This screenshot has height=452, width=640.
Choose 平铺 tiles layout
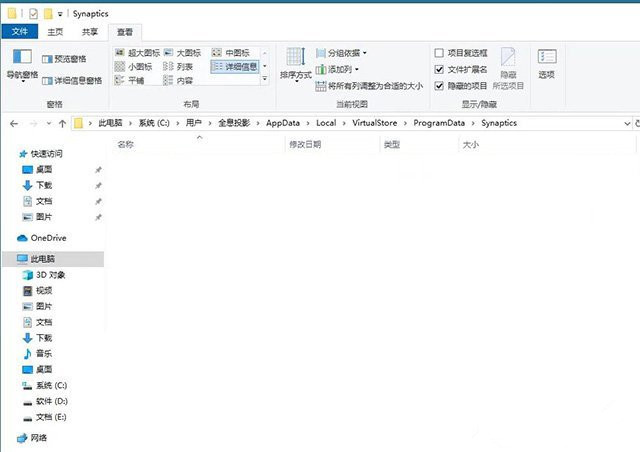[129, 80]
